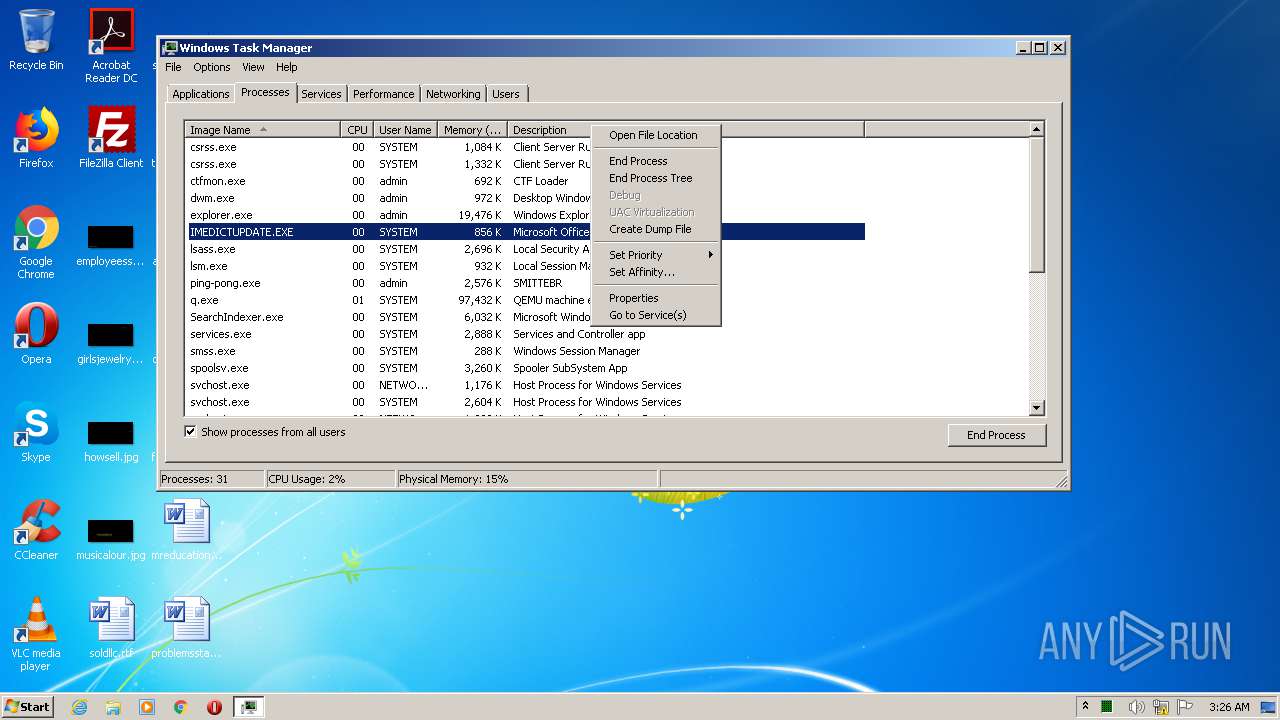1280x720 pixels.
Task: Choose End Process Tree menu entry
Action: click(x=656, y=178)
